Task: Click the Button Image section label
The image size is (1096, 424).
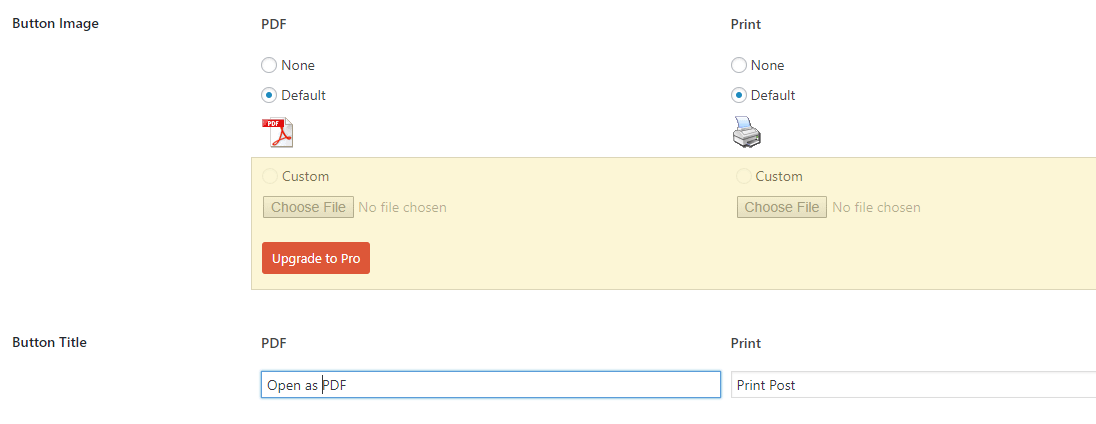Action: pos(55,24)
